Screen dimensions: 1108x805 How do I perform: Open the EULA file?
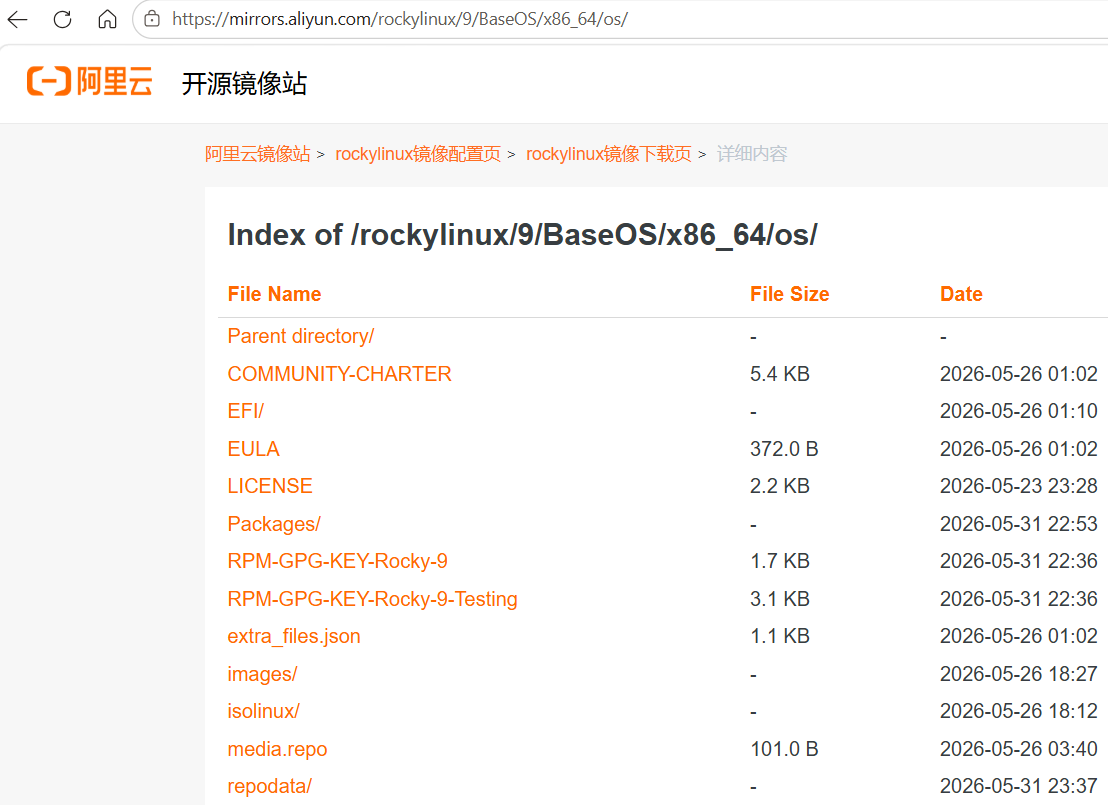253,449
